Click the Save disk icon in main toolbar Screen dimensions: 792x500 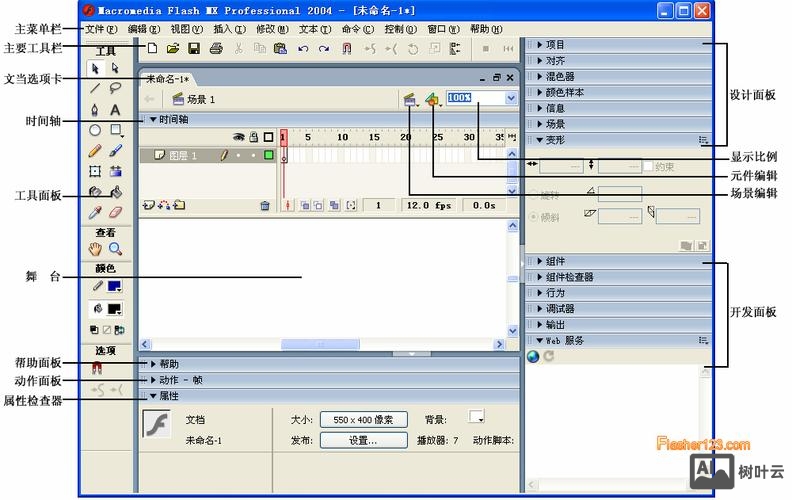click(194, 48)
